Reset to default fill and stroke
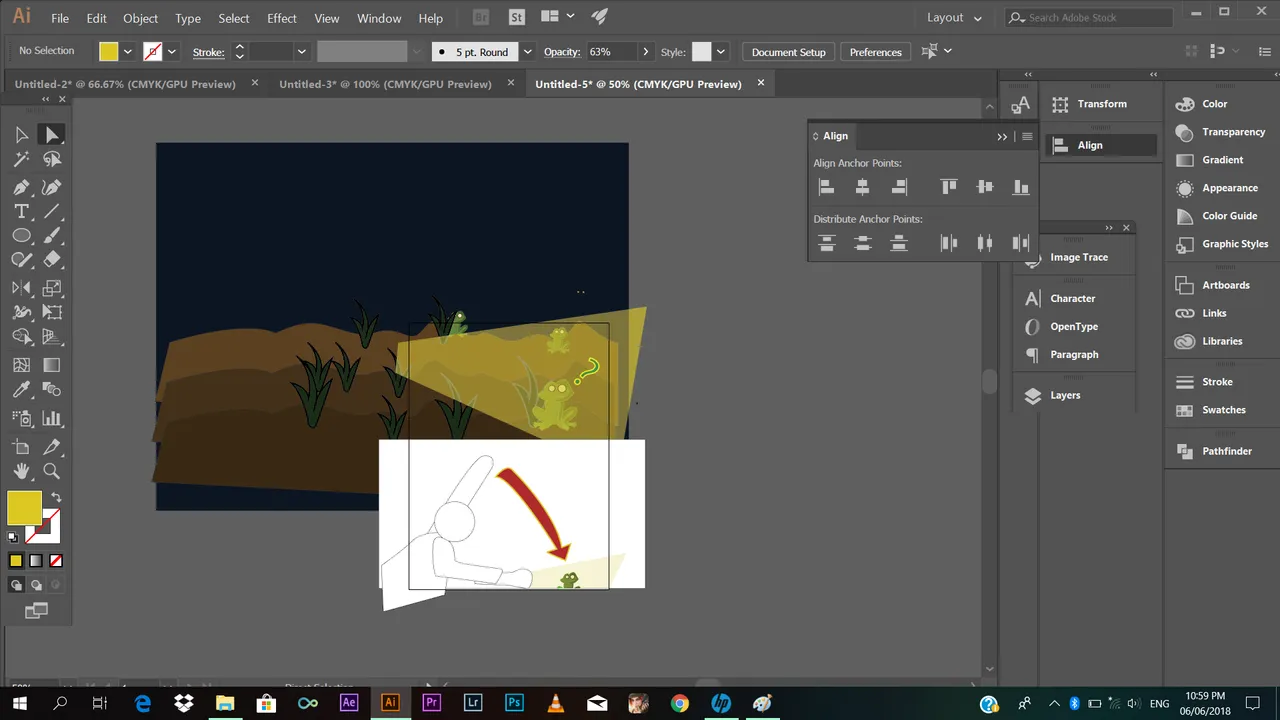 13,537
